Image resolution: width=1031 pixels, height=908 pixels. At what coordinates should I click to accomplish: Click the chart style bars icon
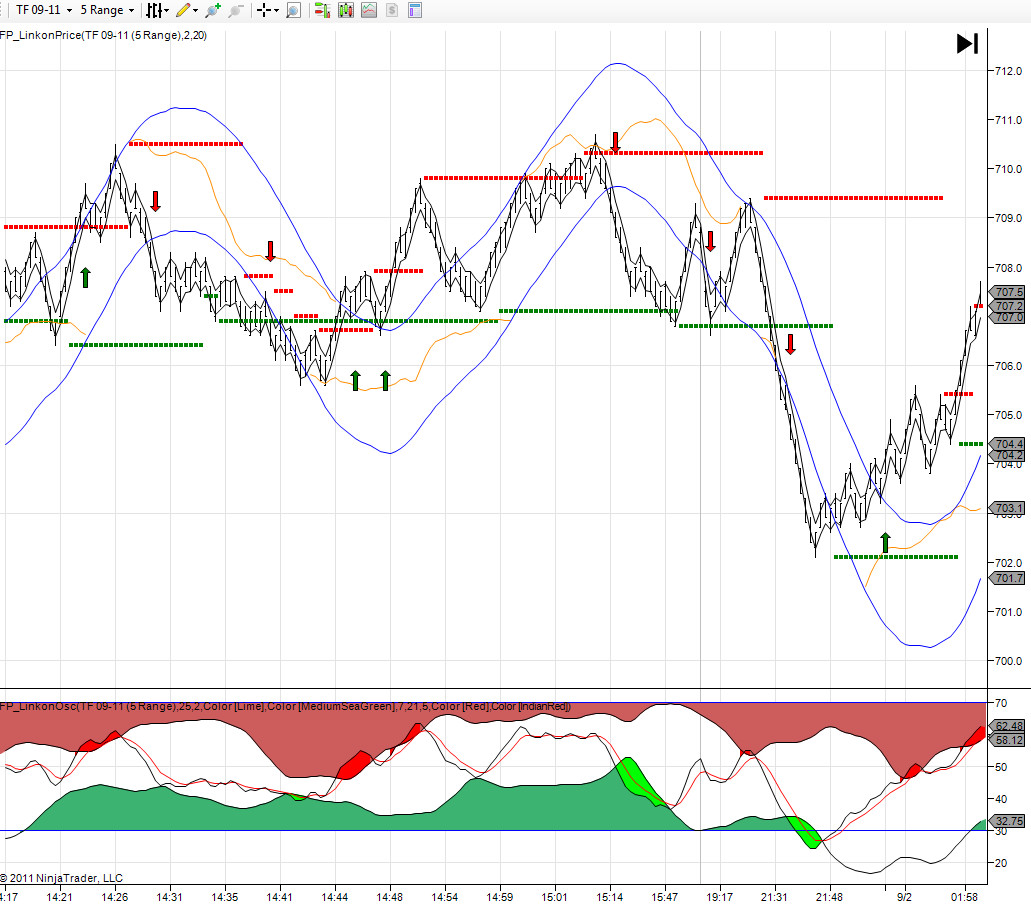click(154, 10)
